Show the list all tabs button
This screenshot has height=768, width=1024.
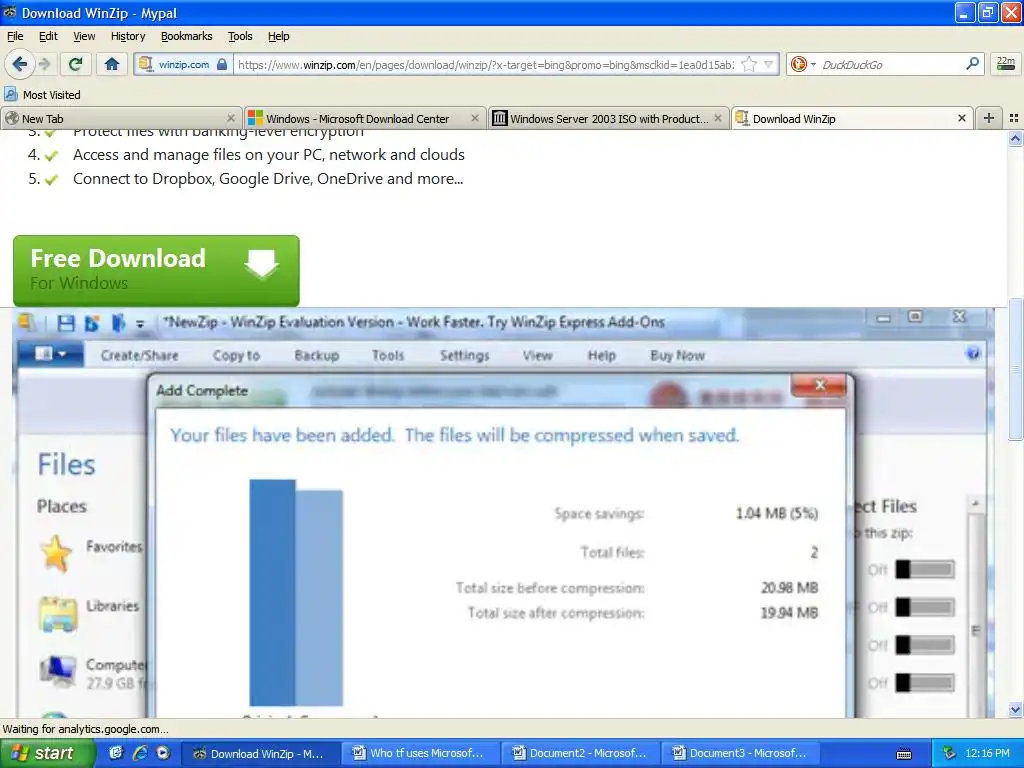click(x=1014, y=118)
